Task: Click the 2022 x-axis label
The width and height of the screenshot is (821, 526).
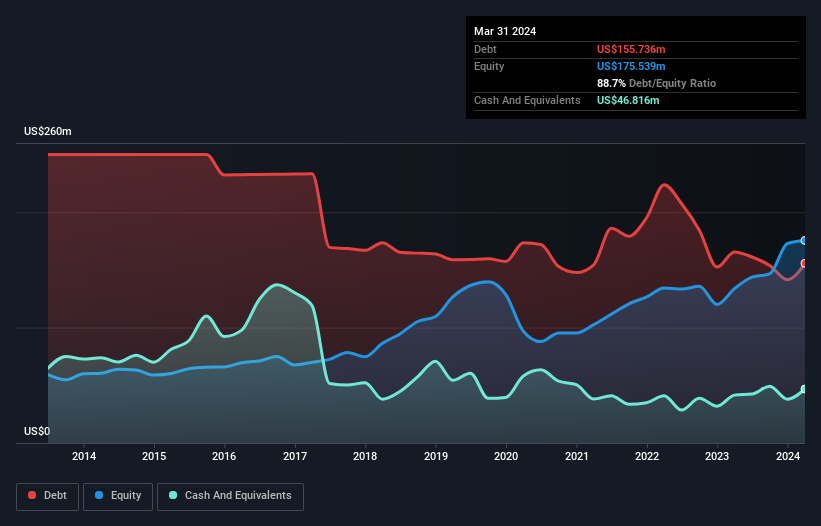Action: coord(647,456)
